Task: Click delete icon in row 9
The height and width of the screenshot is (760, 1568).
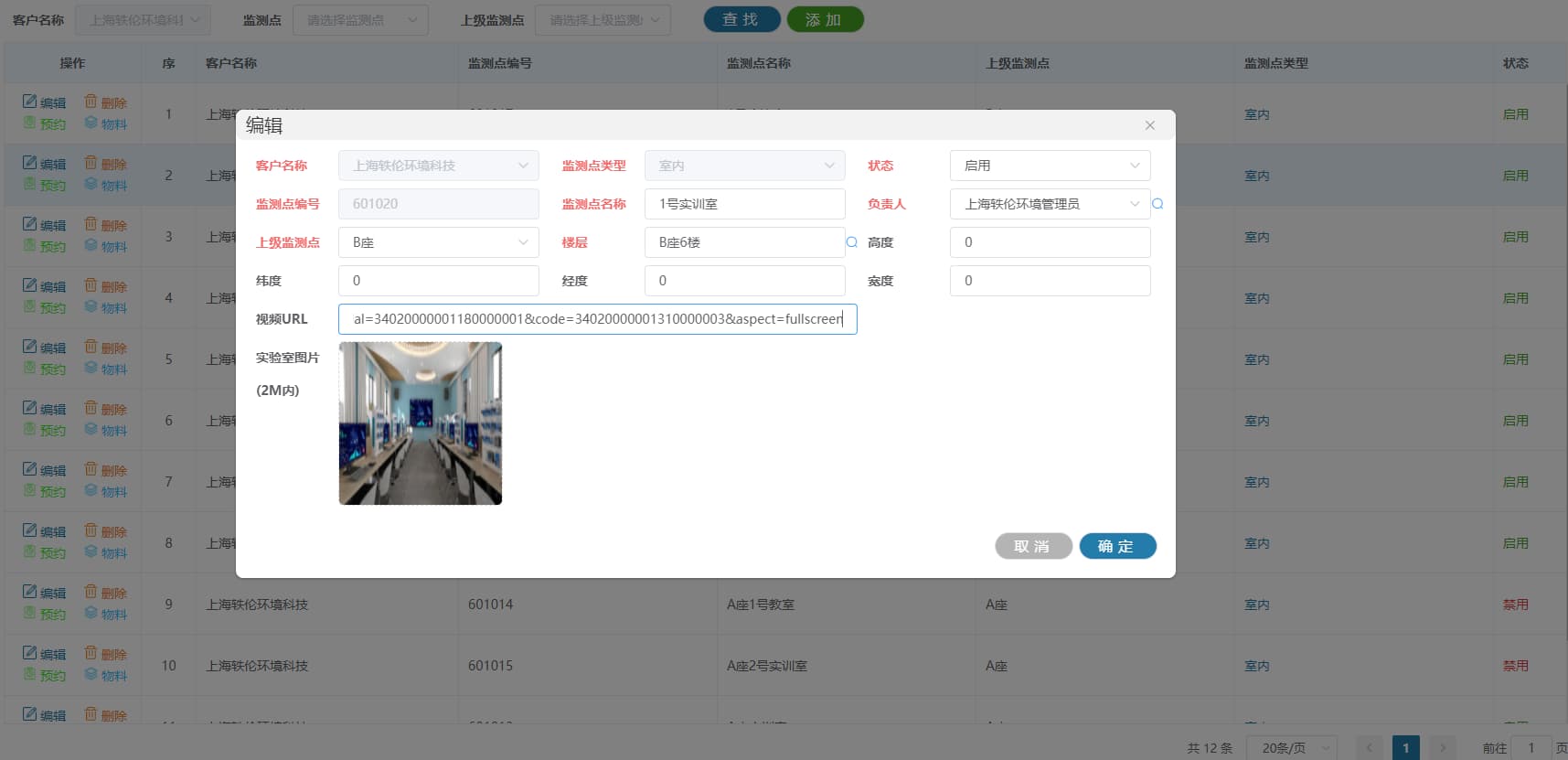Action: coord(91,592)
